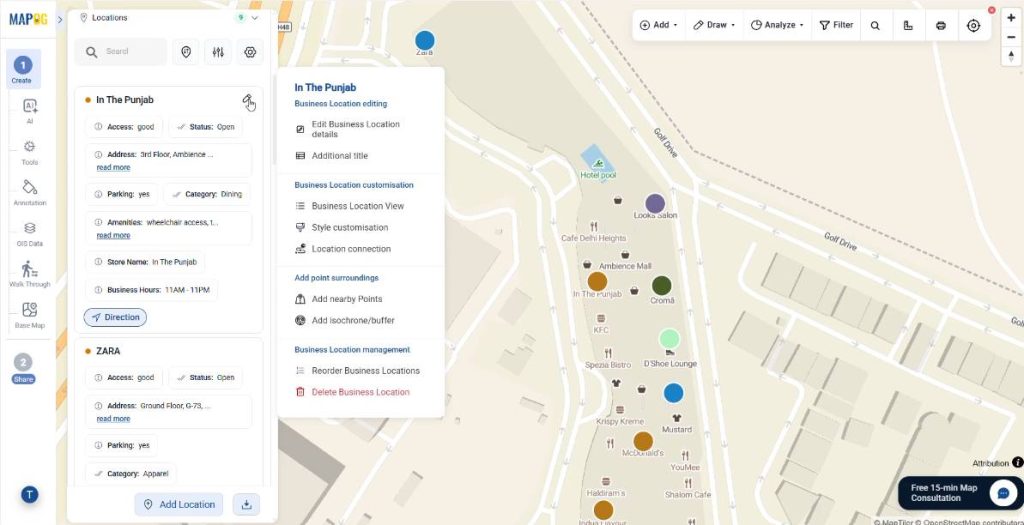Click the MAPOG logo

click(x=28, y=19)
